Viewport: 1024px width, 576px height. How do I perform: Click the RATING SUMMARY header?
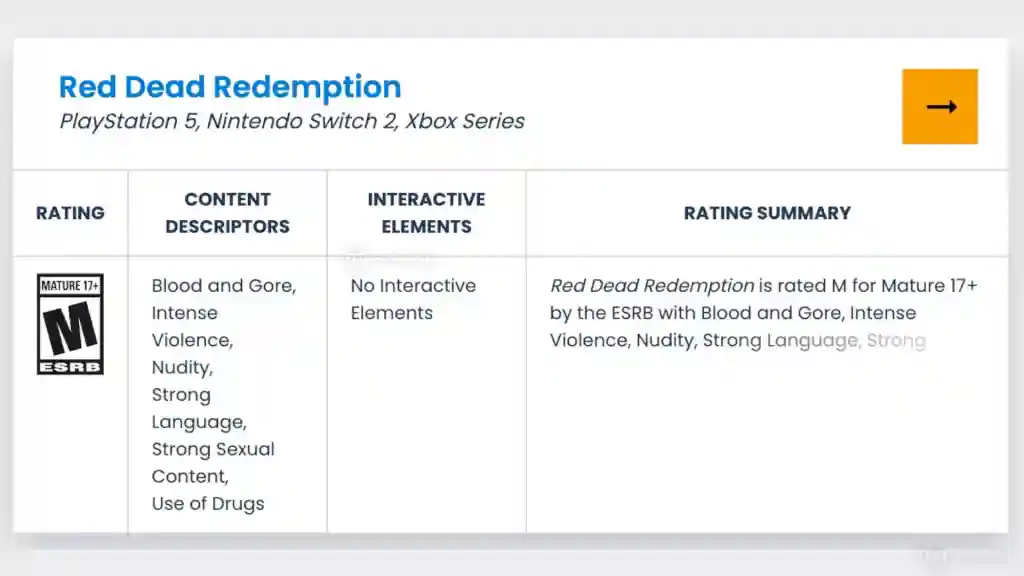click(767, 213)
